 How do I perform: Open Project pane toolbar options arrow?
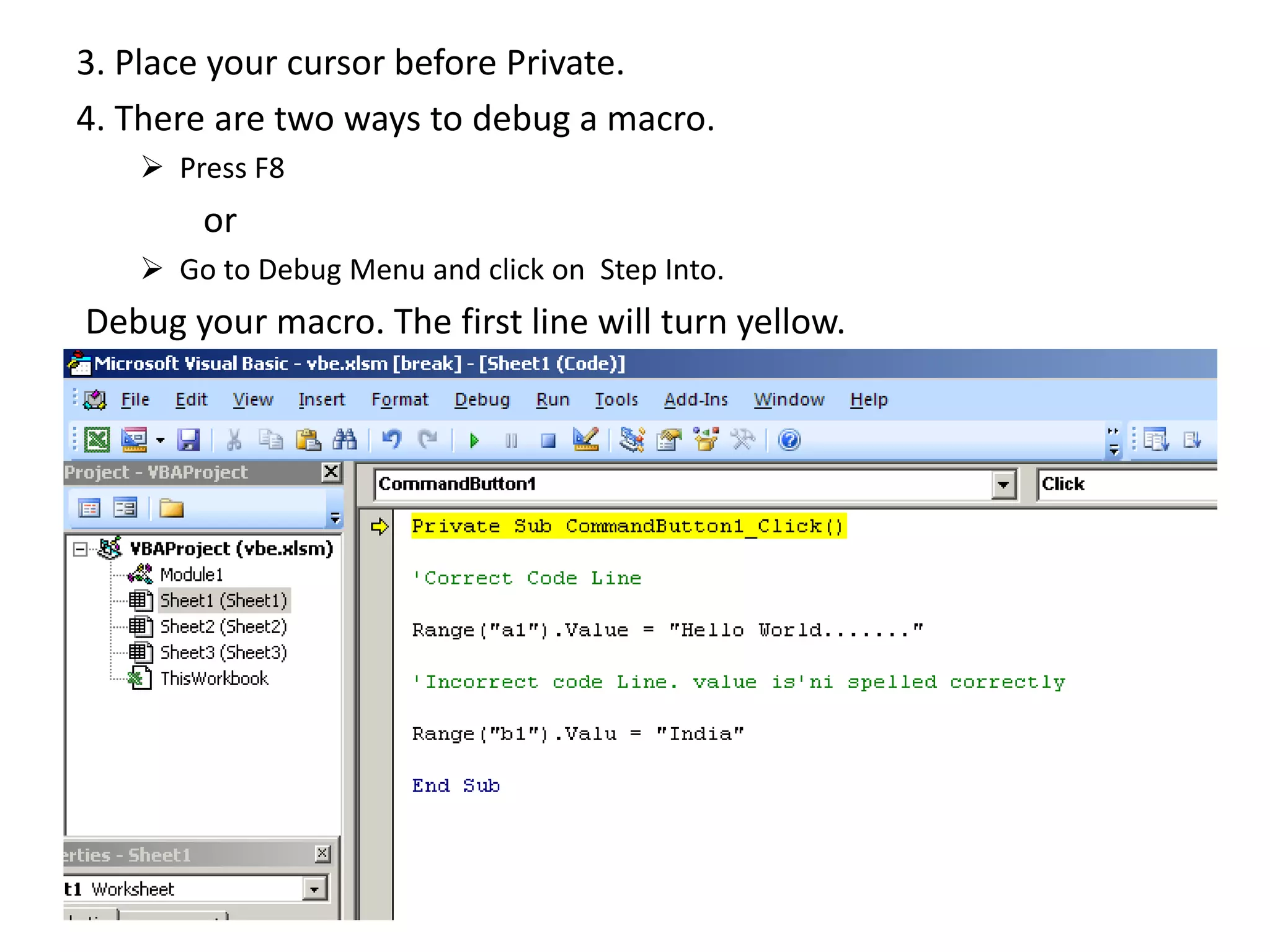[335, 518]
